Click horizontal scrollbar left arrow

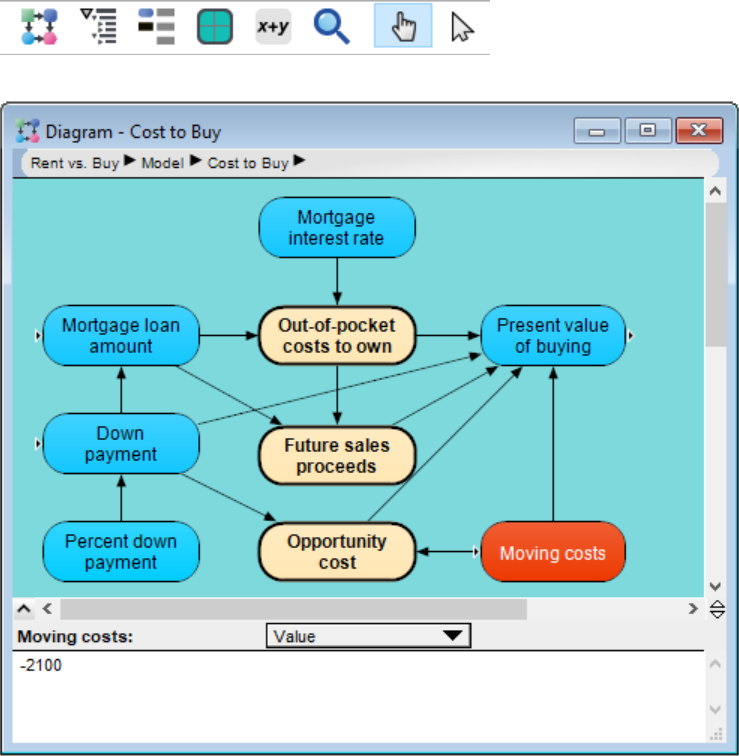point(47,608)
